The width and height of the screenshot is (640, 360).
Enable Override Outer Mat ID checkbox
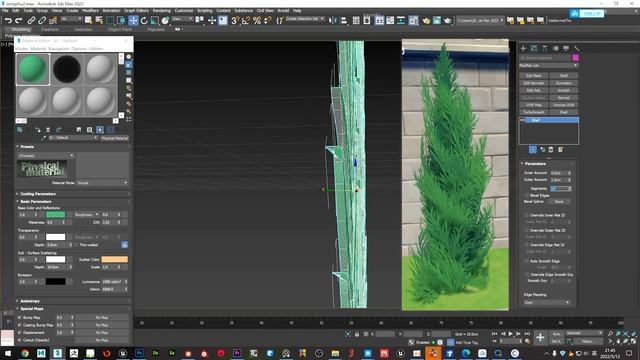click(x=527, y=230)
